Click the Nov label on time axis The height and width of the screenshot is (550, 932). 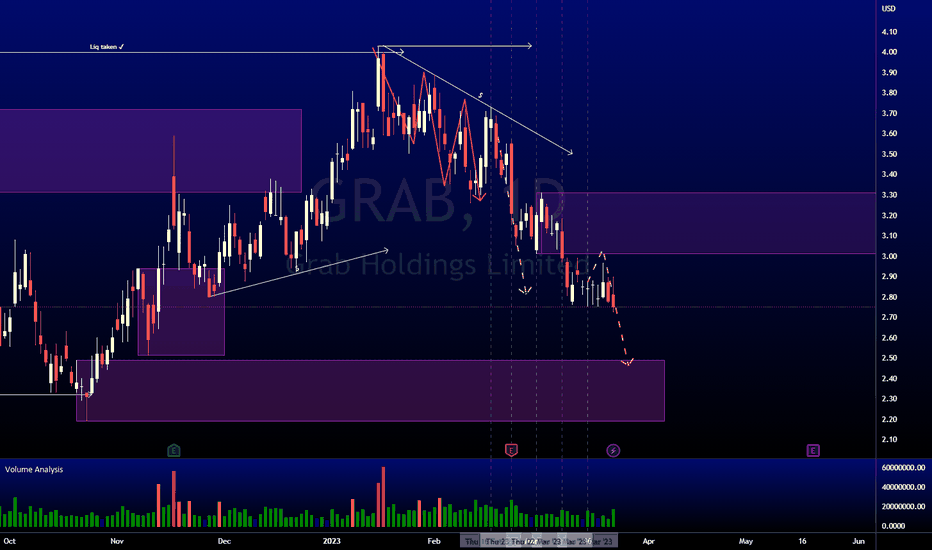coord(117,541)
